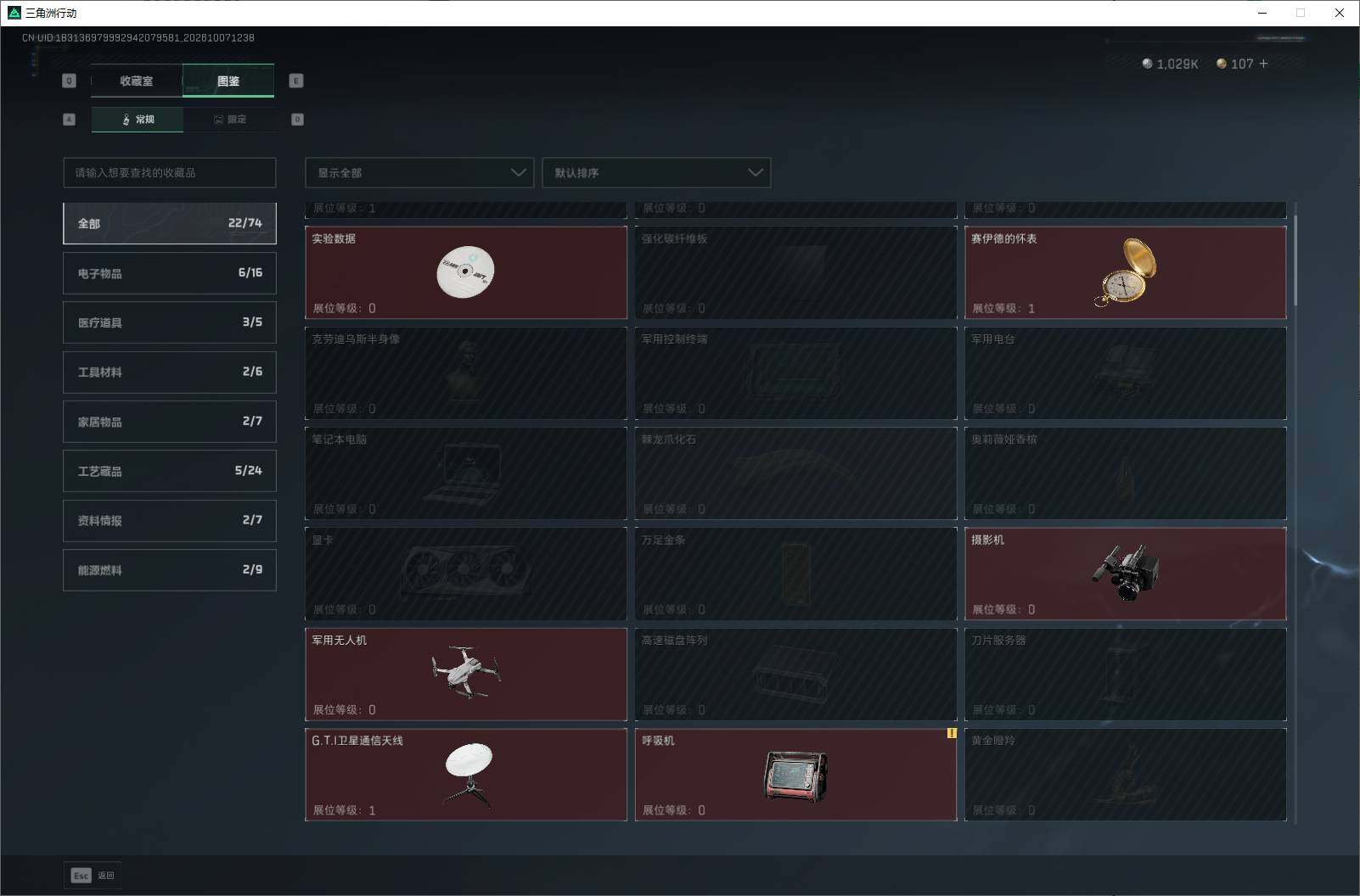Open the 摄影机 camera item card
1360x896 pixels.
(1126, 574)
